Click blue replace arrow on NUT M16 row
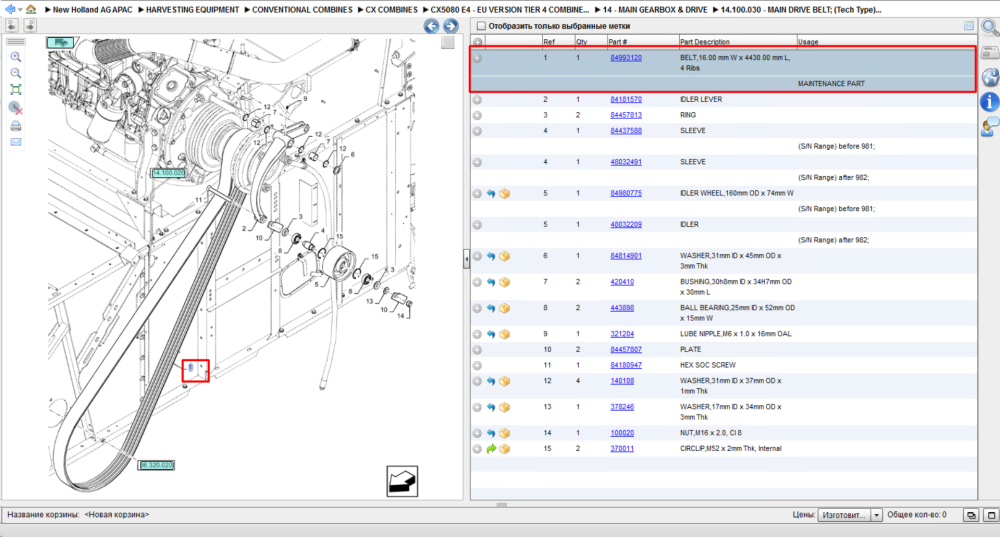 tap(491, 433)
